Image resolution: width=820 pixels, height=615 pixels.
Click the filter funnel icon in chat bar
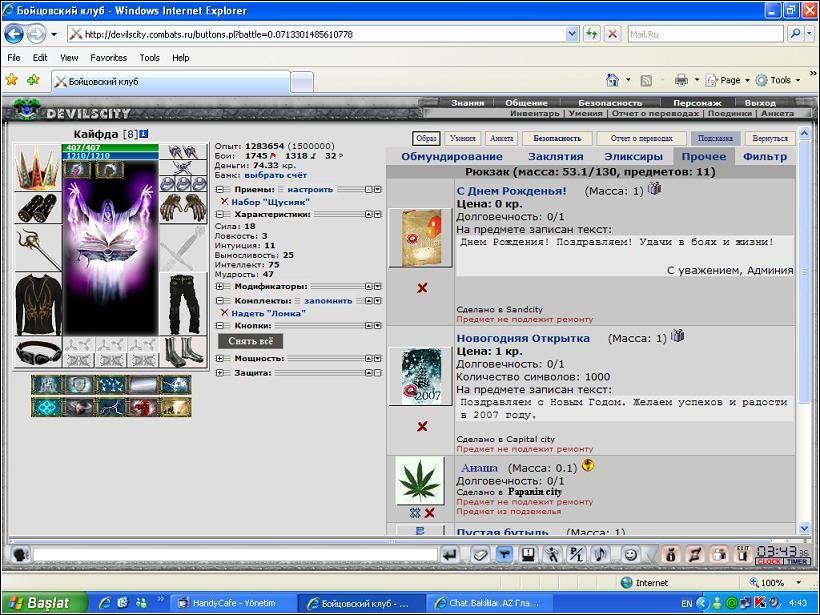(504, 555)
